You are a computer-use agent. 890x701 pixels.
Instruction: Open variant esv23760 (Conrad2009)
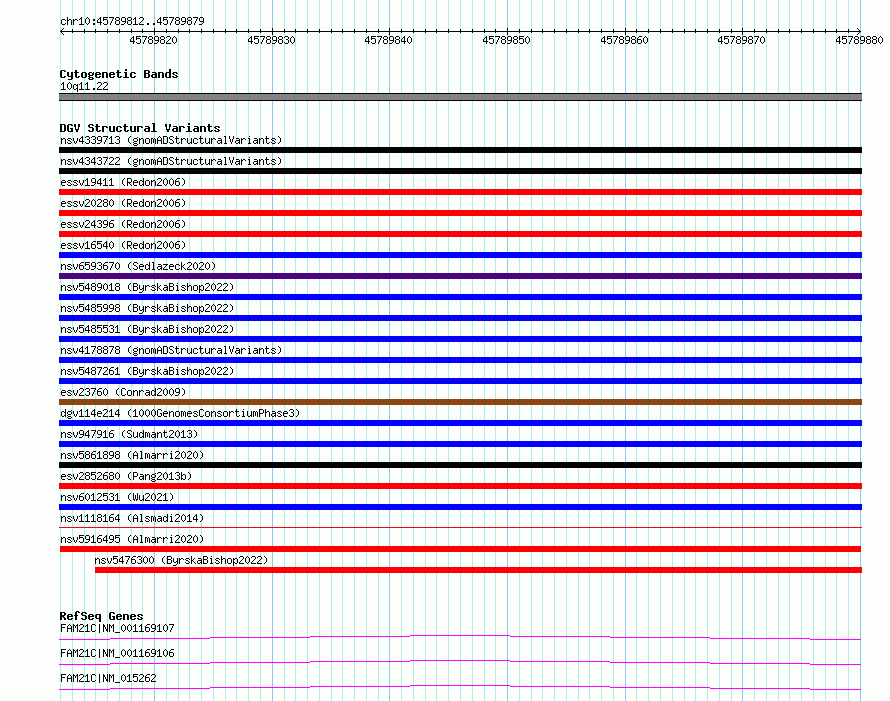pos(123,392)
